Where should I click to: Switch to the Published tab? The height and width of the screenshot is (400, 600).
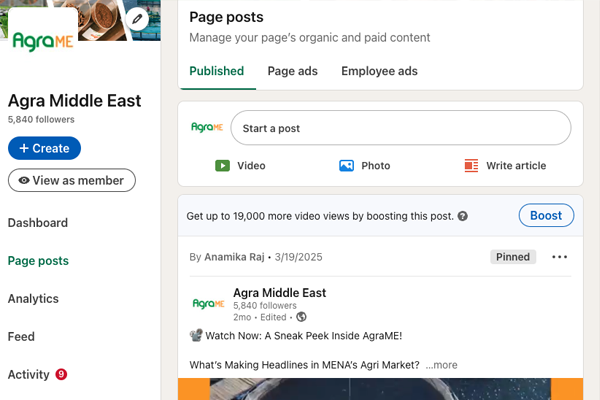(216, 71)
